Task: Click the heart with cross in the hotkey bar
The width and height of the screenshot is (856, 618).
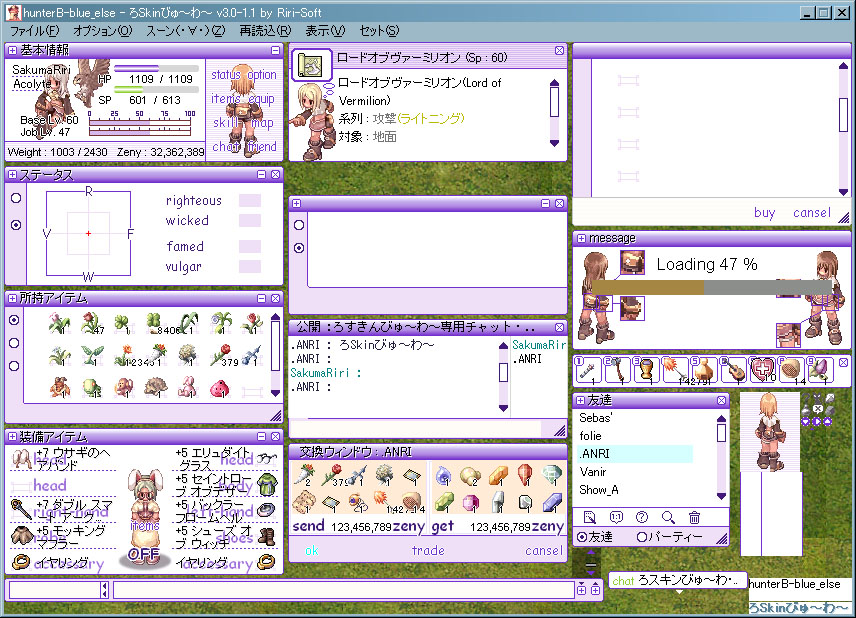Action: click(762, 371)
